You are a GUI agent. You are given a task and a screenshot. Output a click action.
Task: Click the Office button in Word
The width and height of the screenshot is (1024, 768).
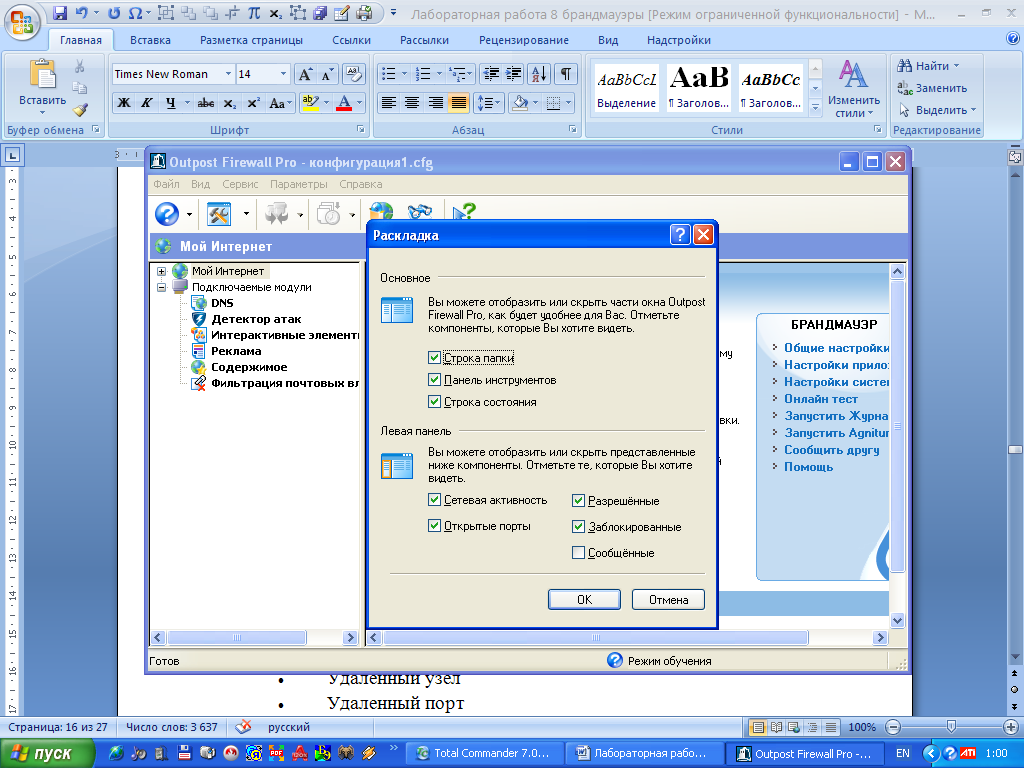[x=23, y=23]
